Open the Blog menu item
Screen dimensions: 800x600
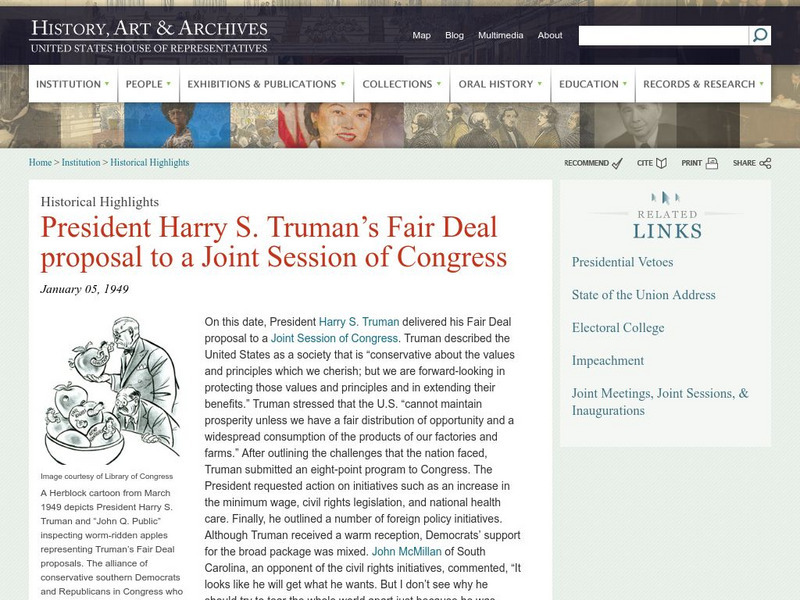(454, 35)
